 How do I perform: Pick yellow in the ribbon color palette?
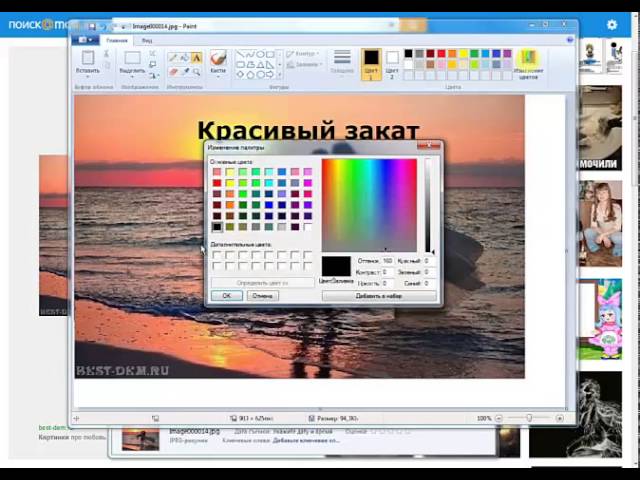pos(463,53)
